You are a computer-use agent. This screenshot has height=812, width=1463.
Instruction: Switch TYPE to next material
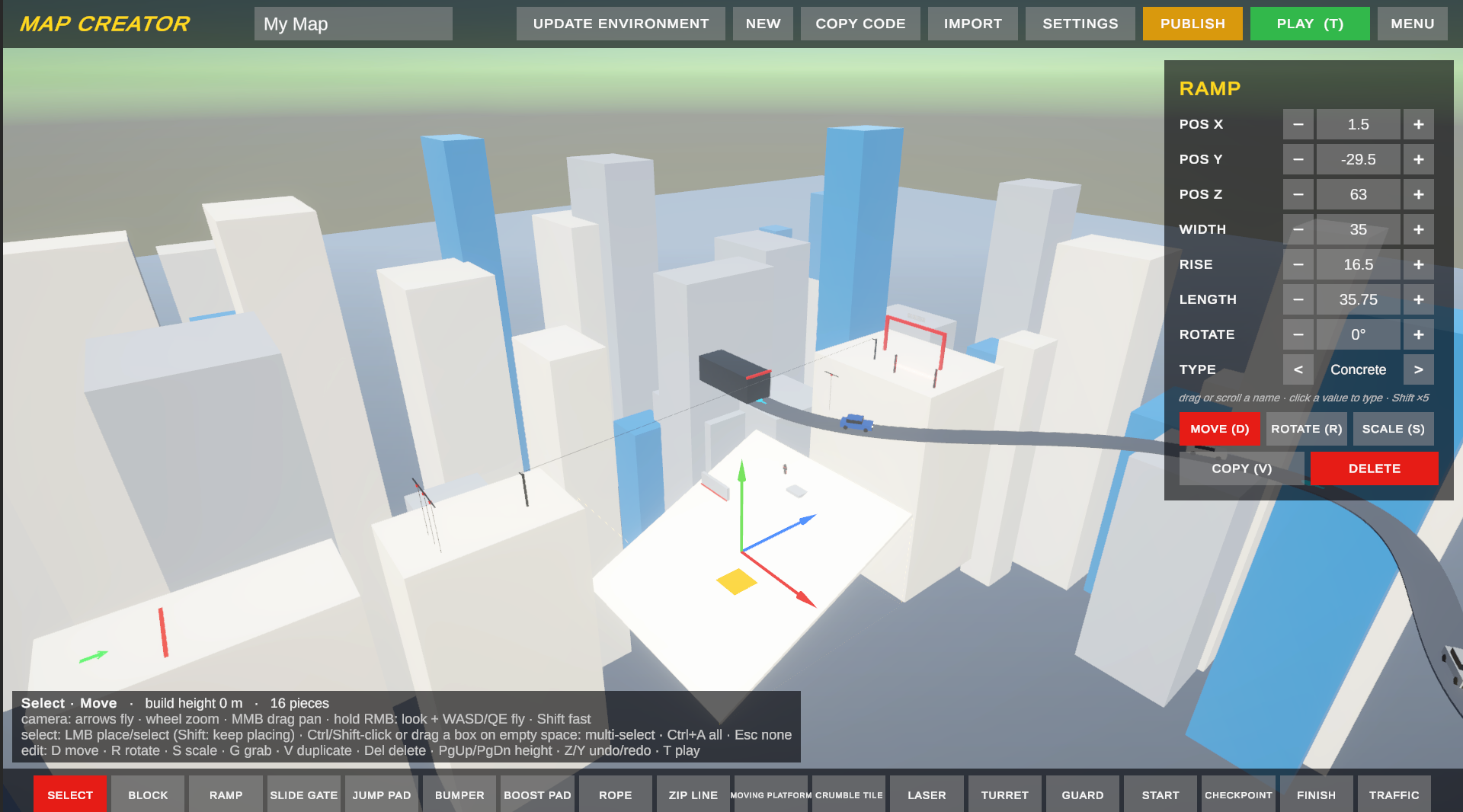tap(1418, 369)
